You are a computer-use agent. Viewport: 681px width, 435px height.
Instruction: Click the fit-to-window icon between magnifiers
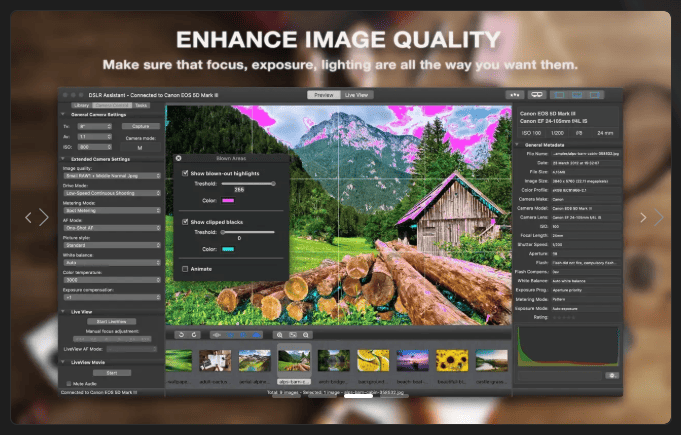[293, 335]
